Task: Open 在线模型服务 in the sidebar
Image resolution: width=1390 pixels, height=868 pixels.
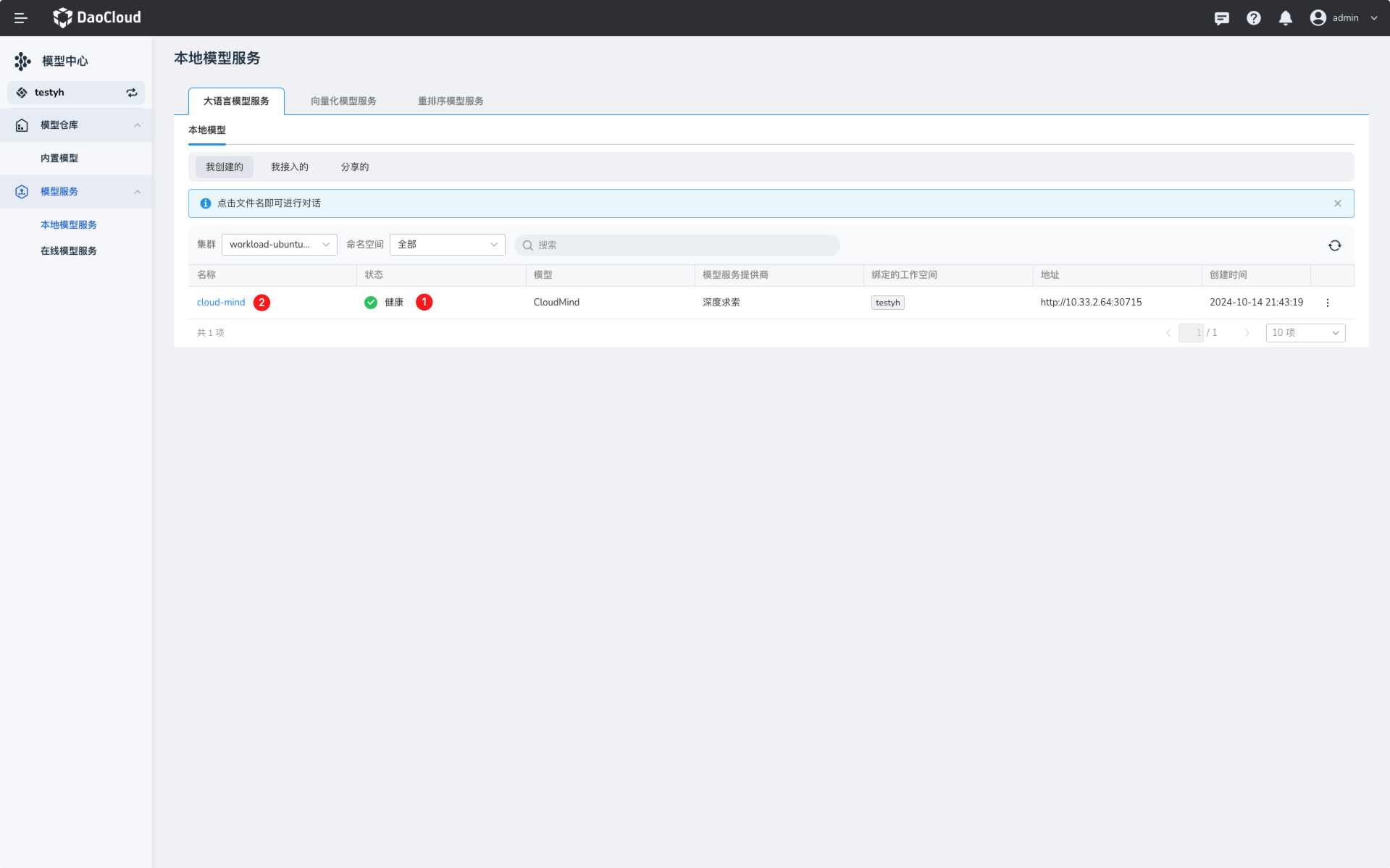Action: (x=69, y=251)
